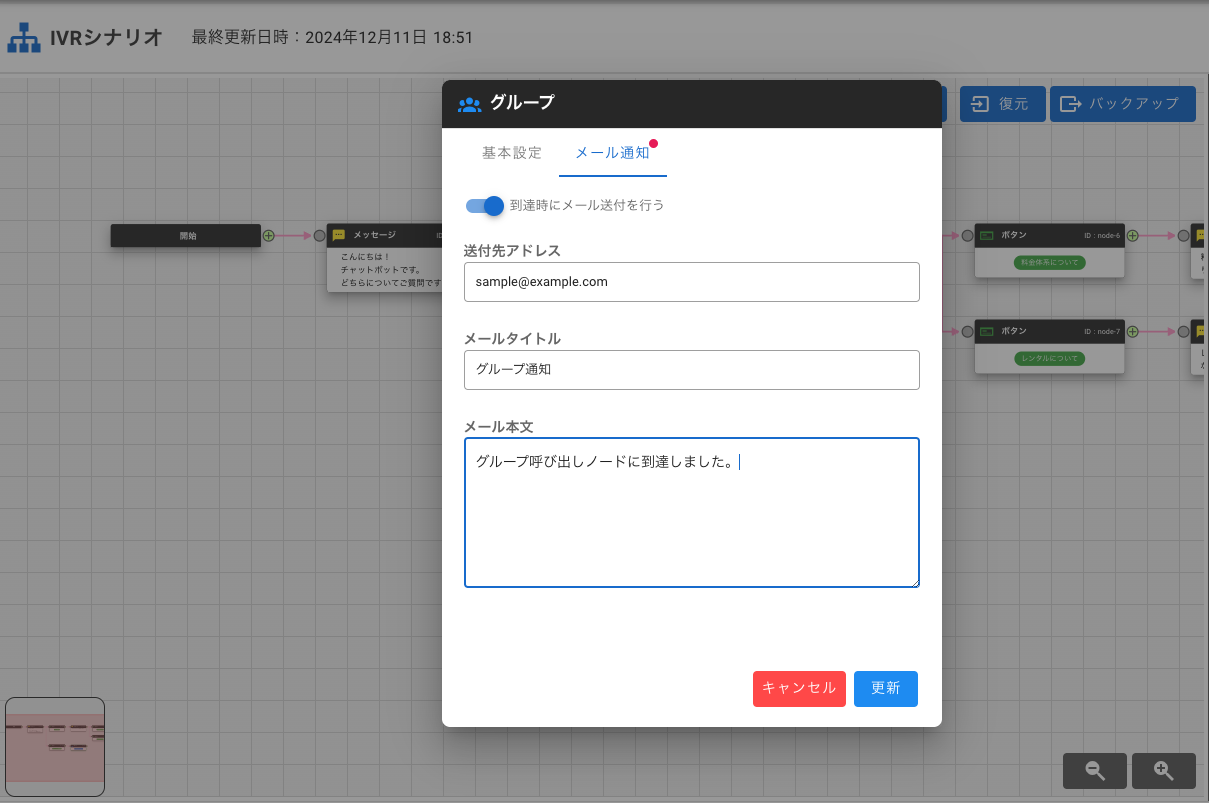Click the green plus connector after 開始 node
The image size is (1209, 803).
(268, 236)
